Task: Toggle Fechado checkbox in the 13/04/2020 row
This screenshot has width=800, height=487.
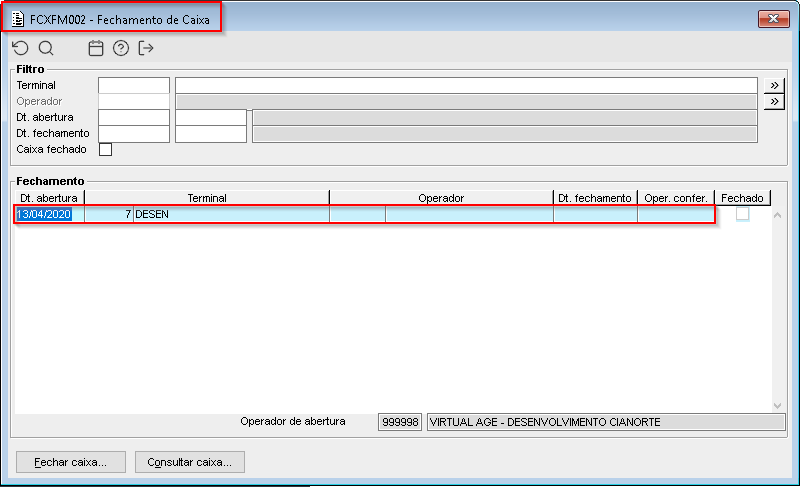Action: tap(742, 214)
